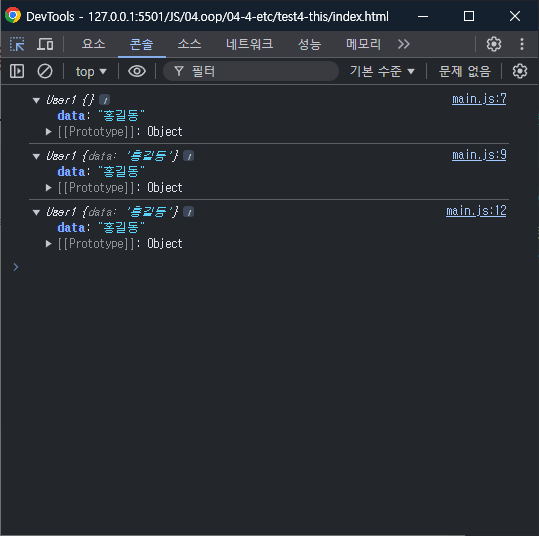Maximize the DevTools window
This screenshot has width=539, height=536.
469,16
